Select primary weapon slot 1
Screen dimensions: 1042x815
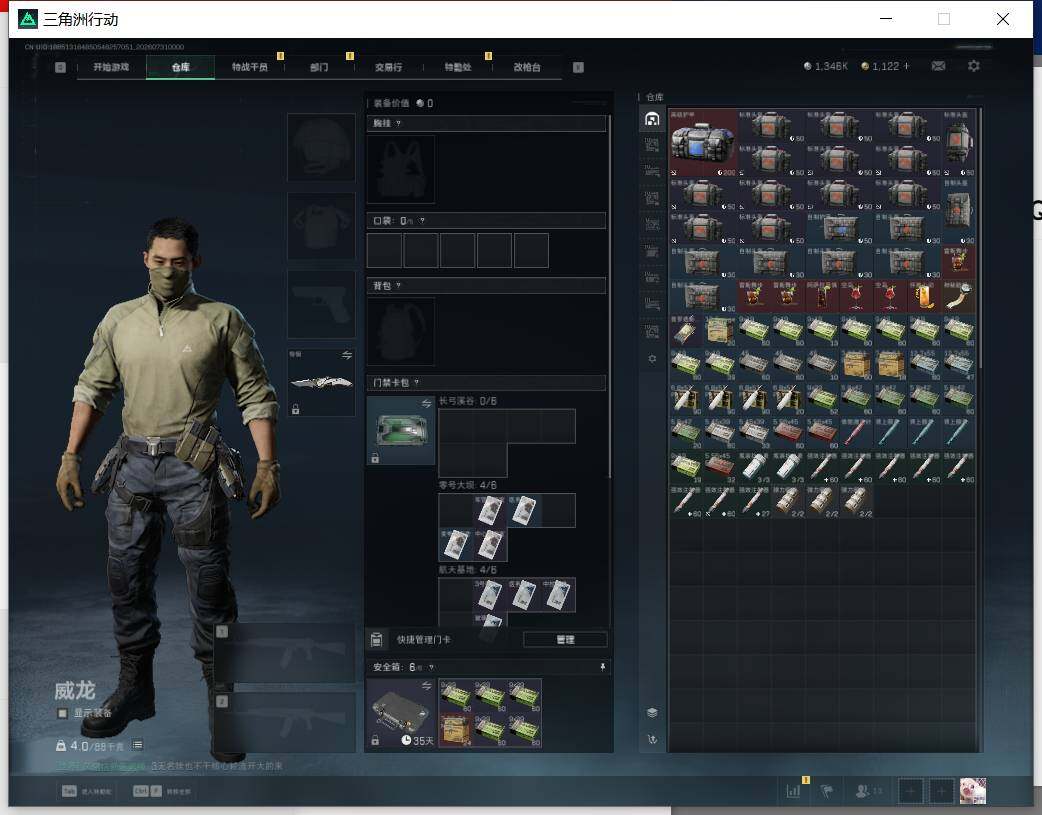click(284, 653)
